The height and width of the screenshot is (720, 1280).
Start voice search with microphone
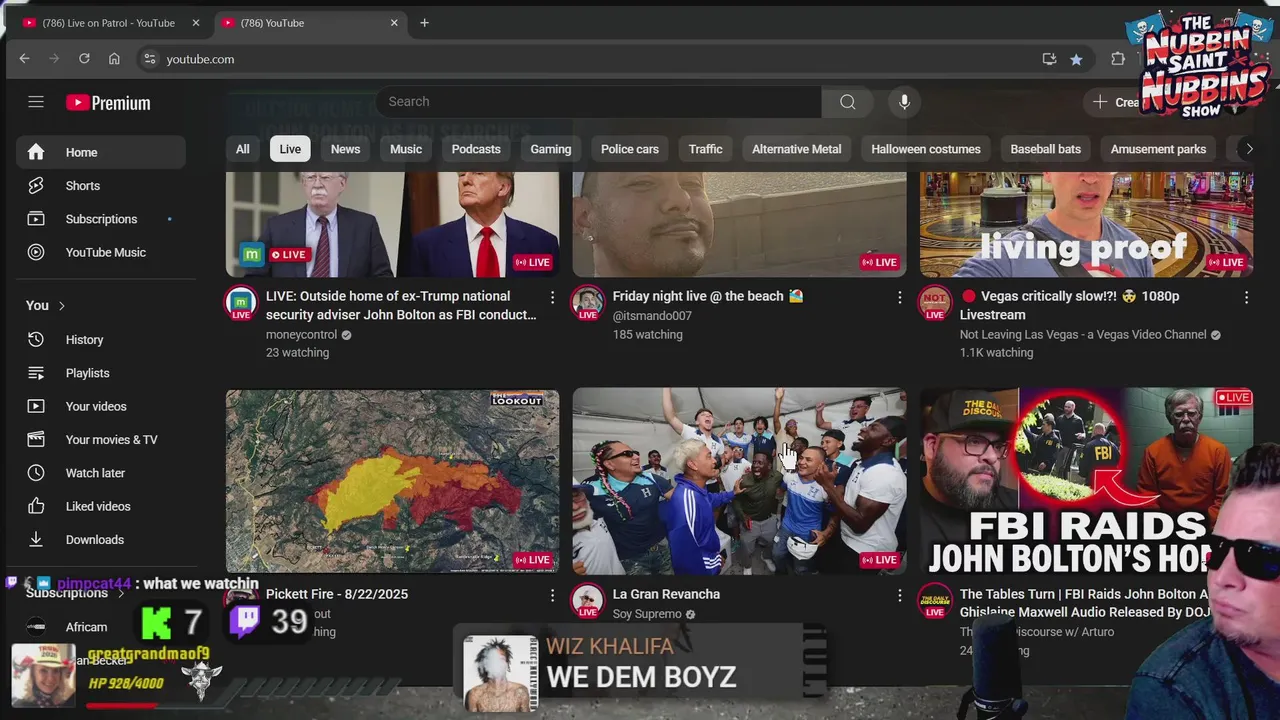click(904, 102)
